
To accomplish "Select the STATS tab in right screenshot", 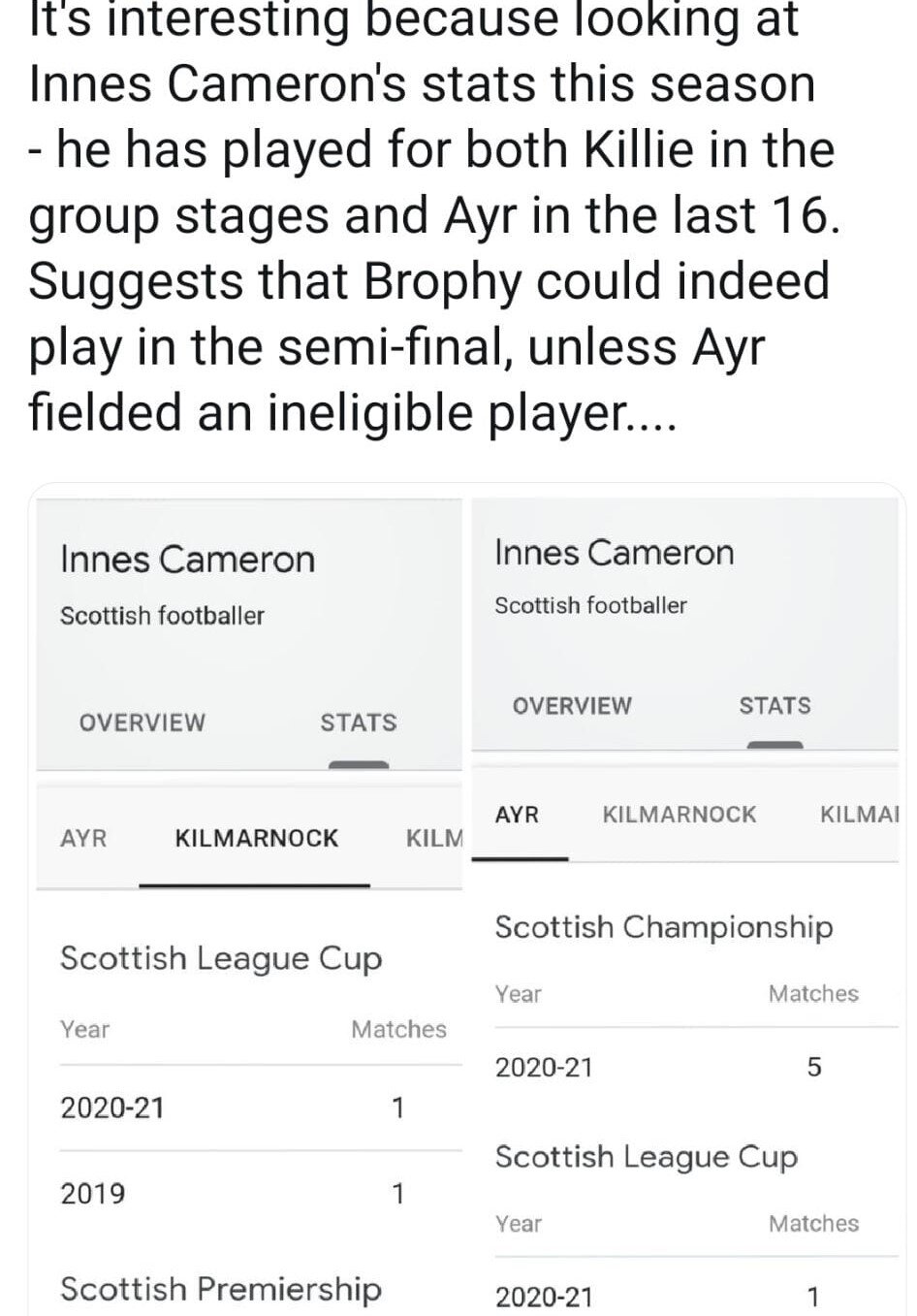I will pos(775,706).
